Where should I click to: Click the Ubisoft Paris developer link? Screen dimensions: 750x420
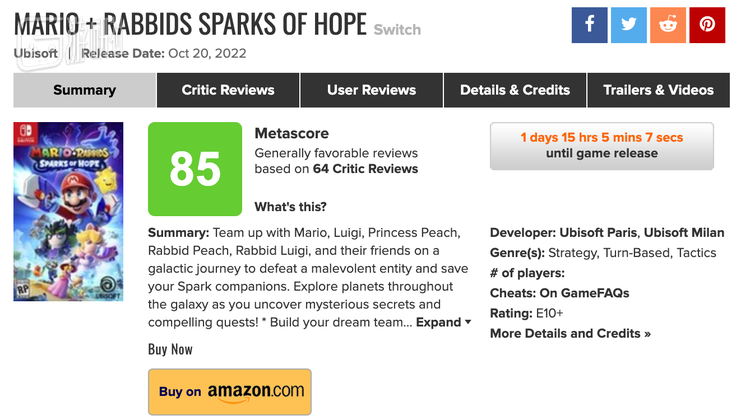[x=598, y=233]
